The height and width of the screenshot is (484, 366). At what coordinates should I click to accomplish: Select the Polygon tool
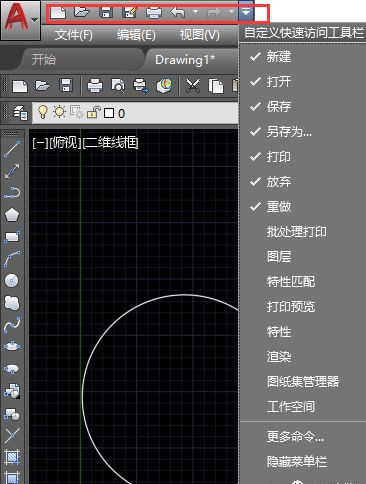click(x=12, y=215)
